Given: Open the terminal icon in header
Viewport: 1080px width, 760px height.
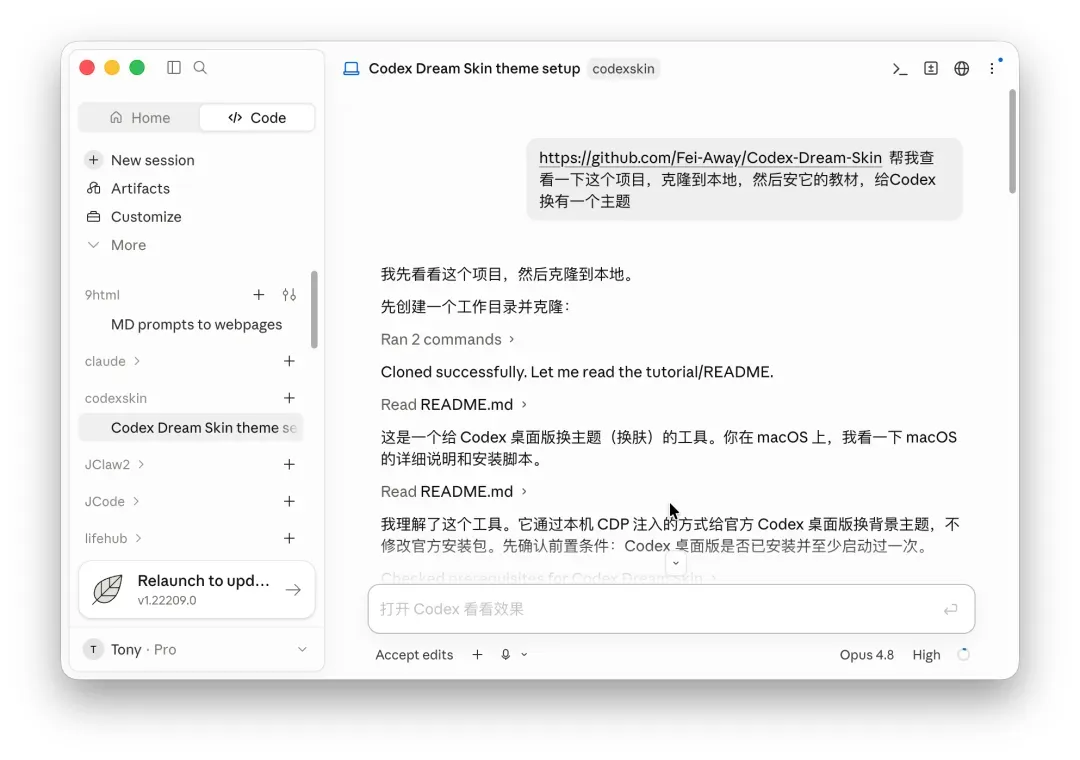Looking at the screenshot, I should pyautogui.click(x=900, y=69).
